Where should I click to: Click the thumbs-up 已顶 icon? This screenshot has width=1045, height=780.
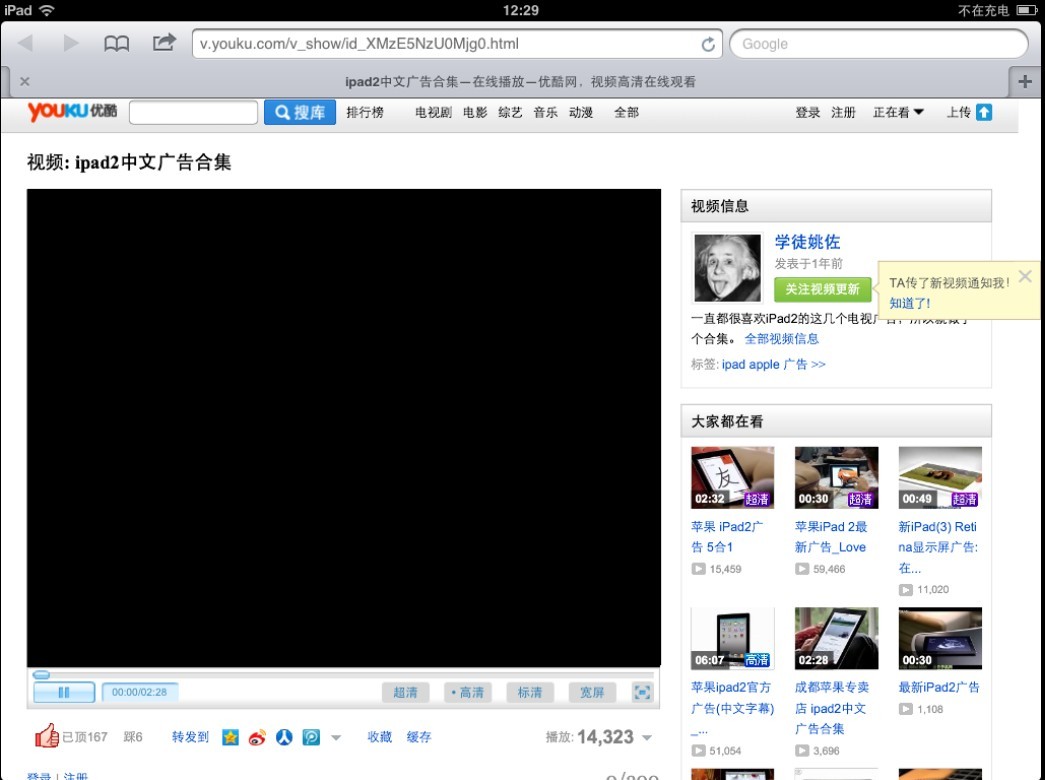pyautogui.click(x=47, y=735)
